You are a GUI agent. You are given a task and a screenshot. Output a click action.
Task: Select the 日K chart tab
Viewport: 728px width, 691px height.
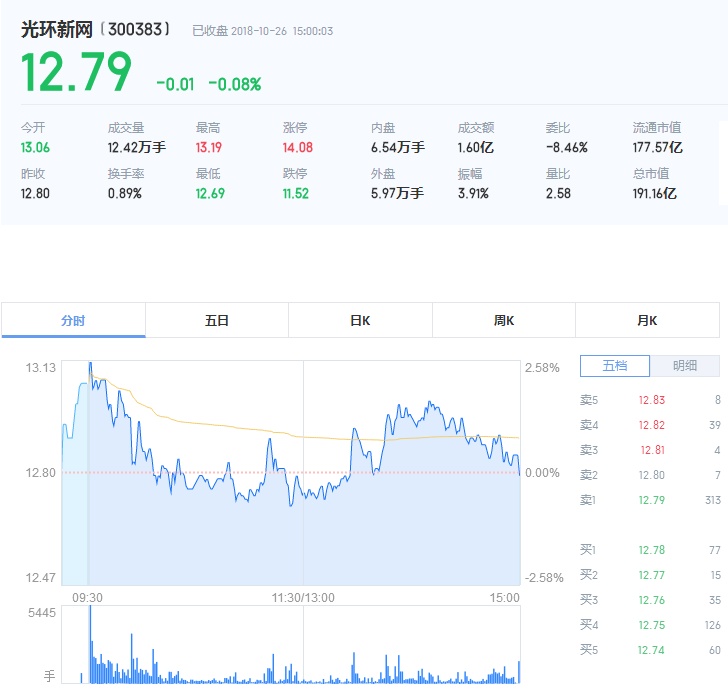(360, 320)
